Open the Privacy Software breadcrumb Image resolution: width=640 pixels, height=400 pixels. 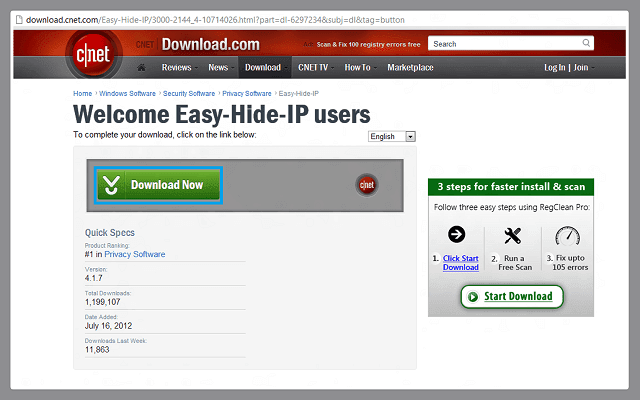click(x=247, y=93)
